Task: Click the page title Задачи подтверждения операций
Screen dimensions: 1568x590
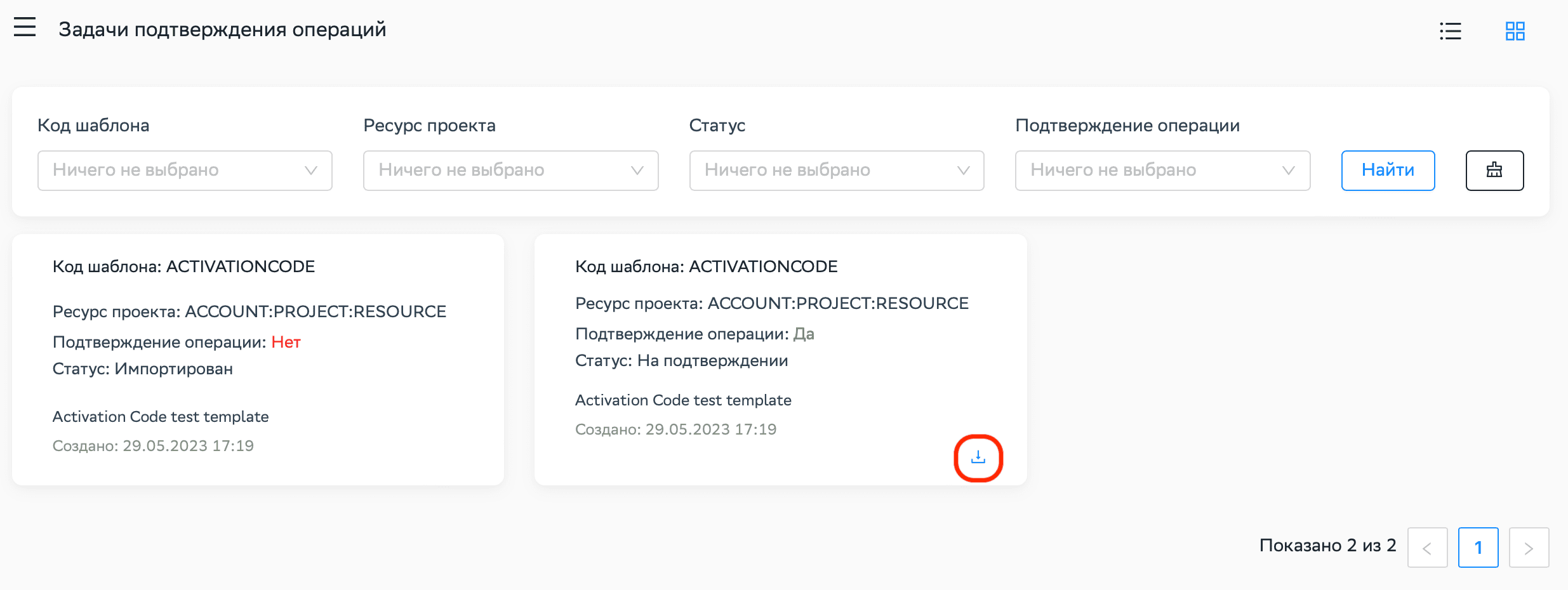Action: 222,29
